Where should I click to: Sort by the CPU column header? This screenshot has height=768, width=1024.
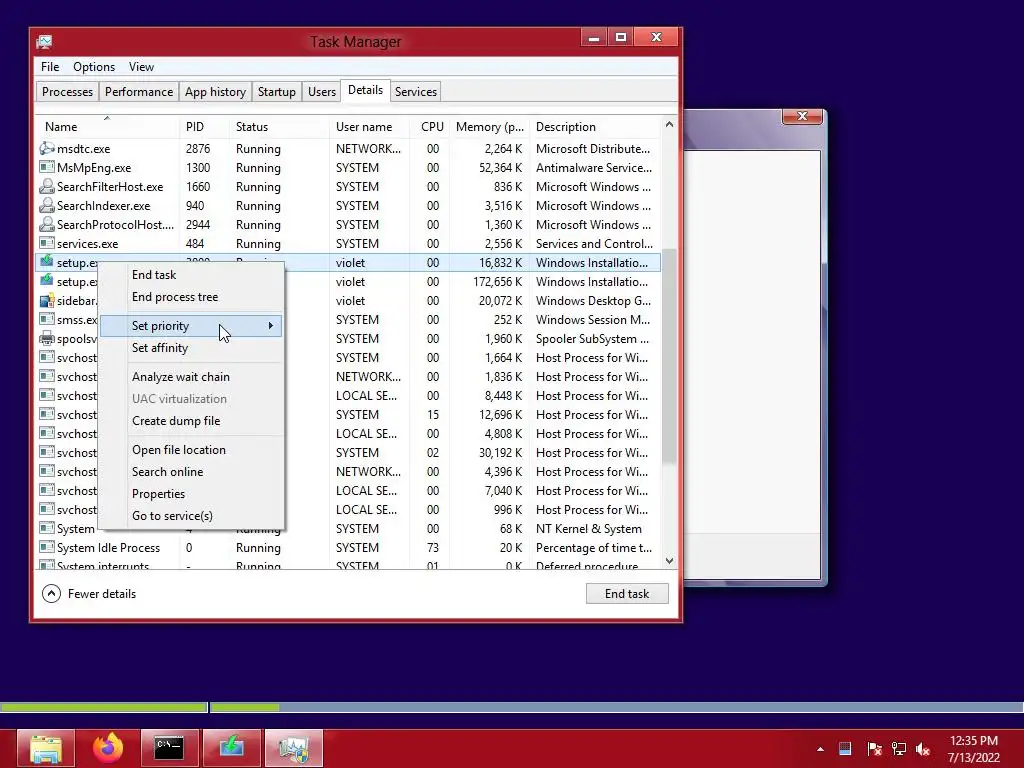point(431,127)
